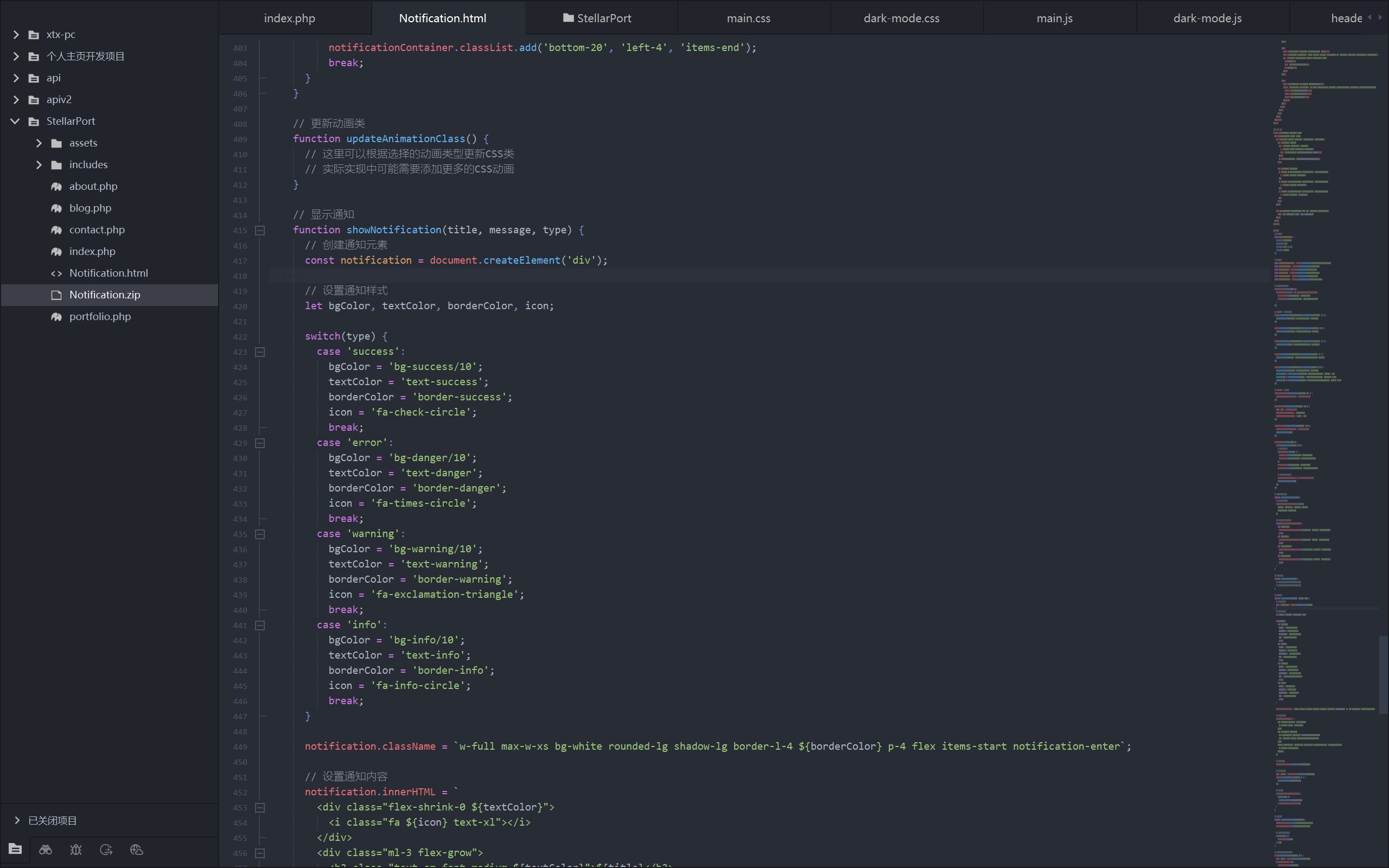1389x868 pixels.
Task: Open the project manager folder icon
Action: coord(16,849)
